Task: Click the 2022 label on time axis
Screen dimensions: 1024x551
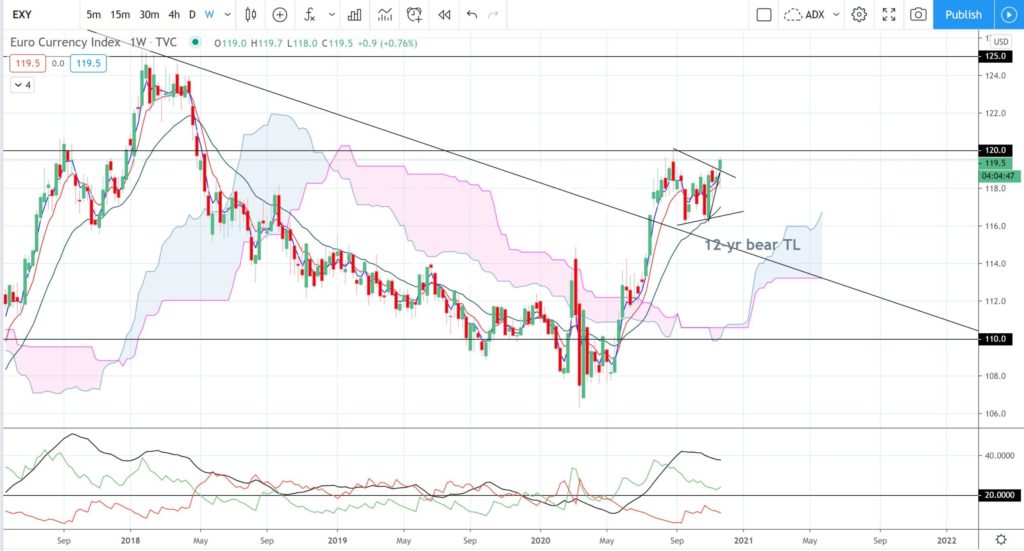Action: 946,541
